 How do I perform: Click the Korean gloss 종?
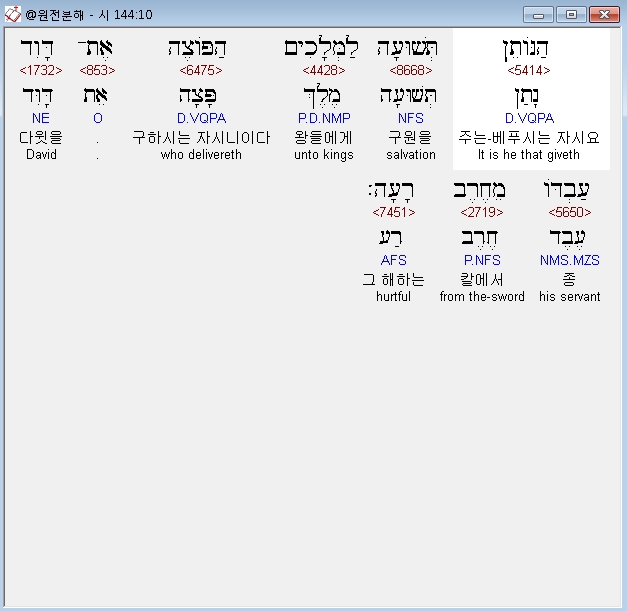[x=569, y=280]
